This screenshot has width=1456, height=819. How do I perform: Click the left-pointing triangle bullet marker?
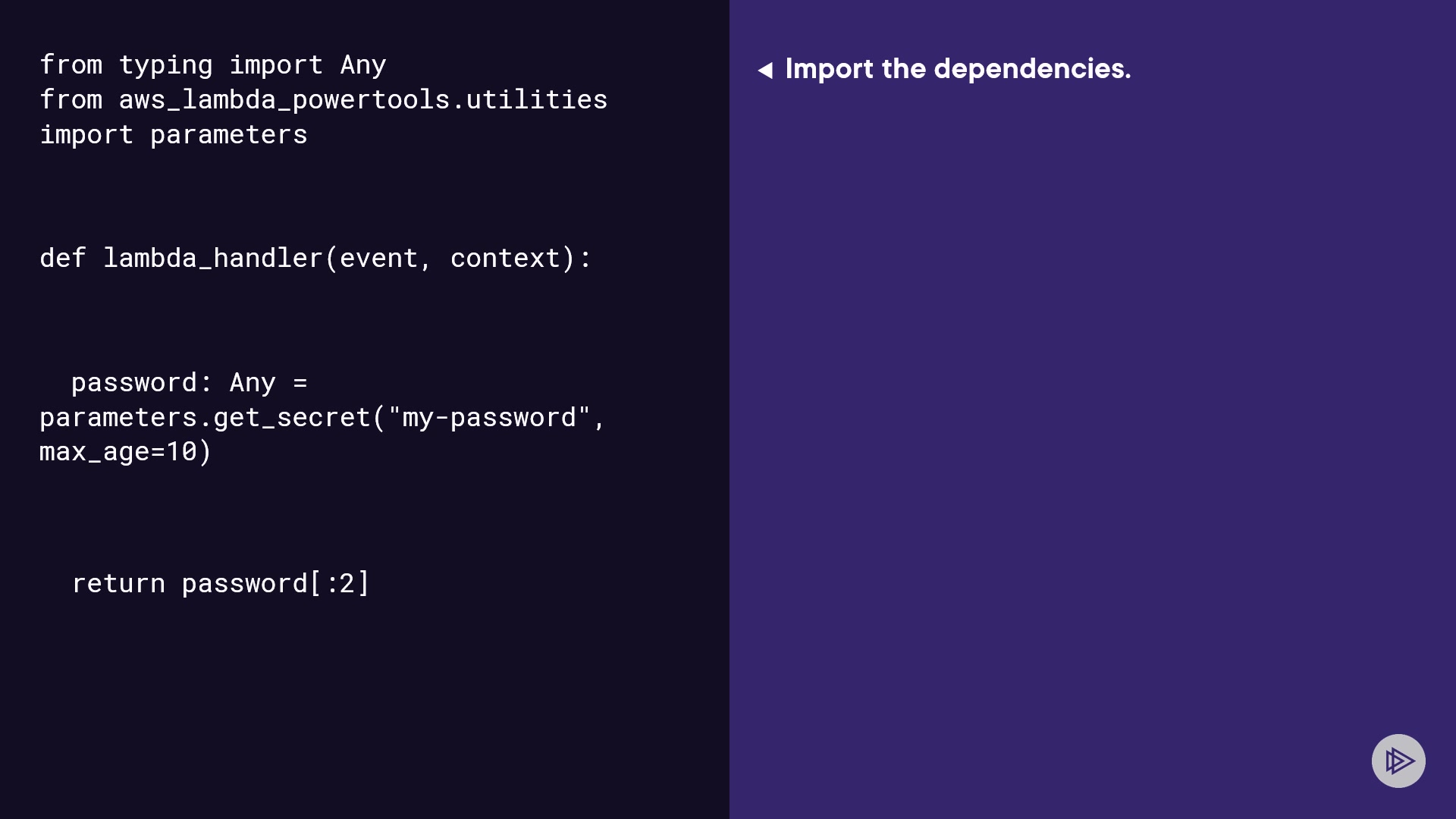pyautogui.click(x=765, y=71)
